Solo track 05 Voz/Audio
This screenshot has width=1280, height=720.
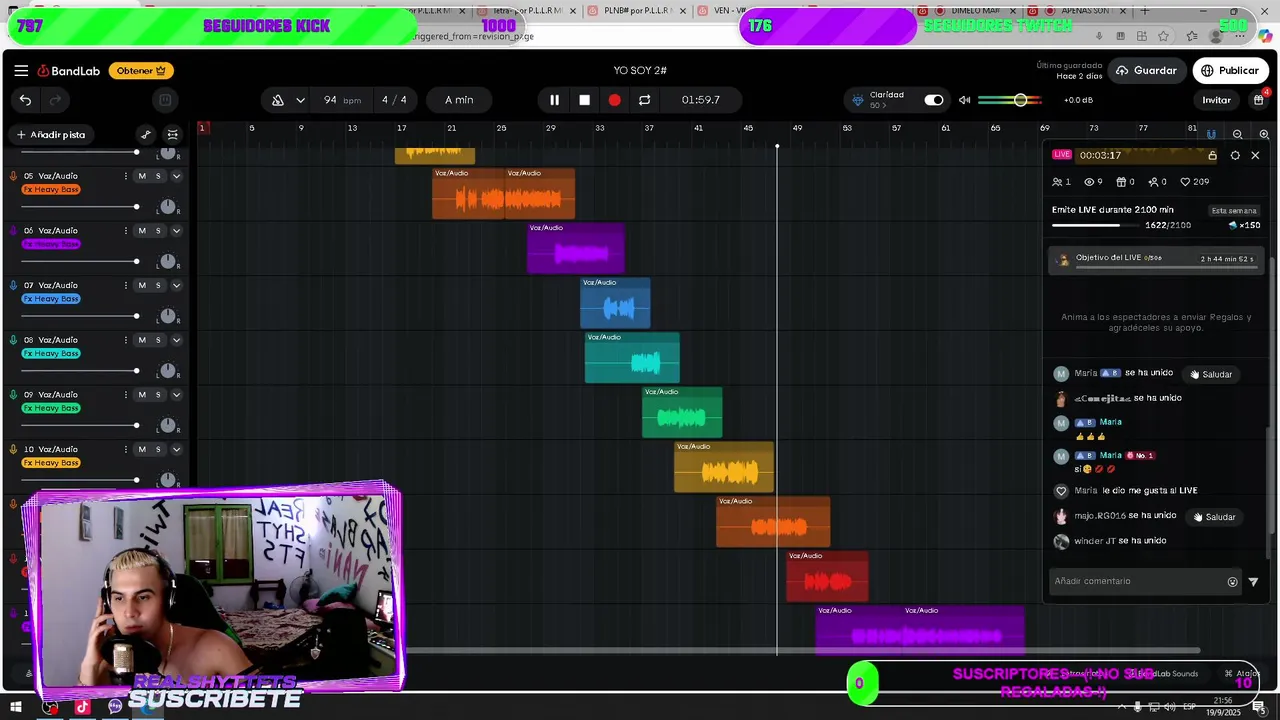click(x=157, y=176)
